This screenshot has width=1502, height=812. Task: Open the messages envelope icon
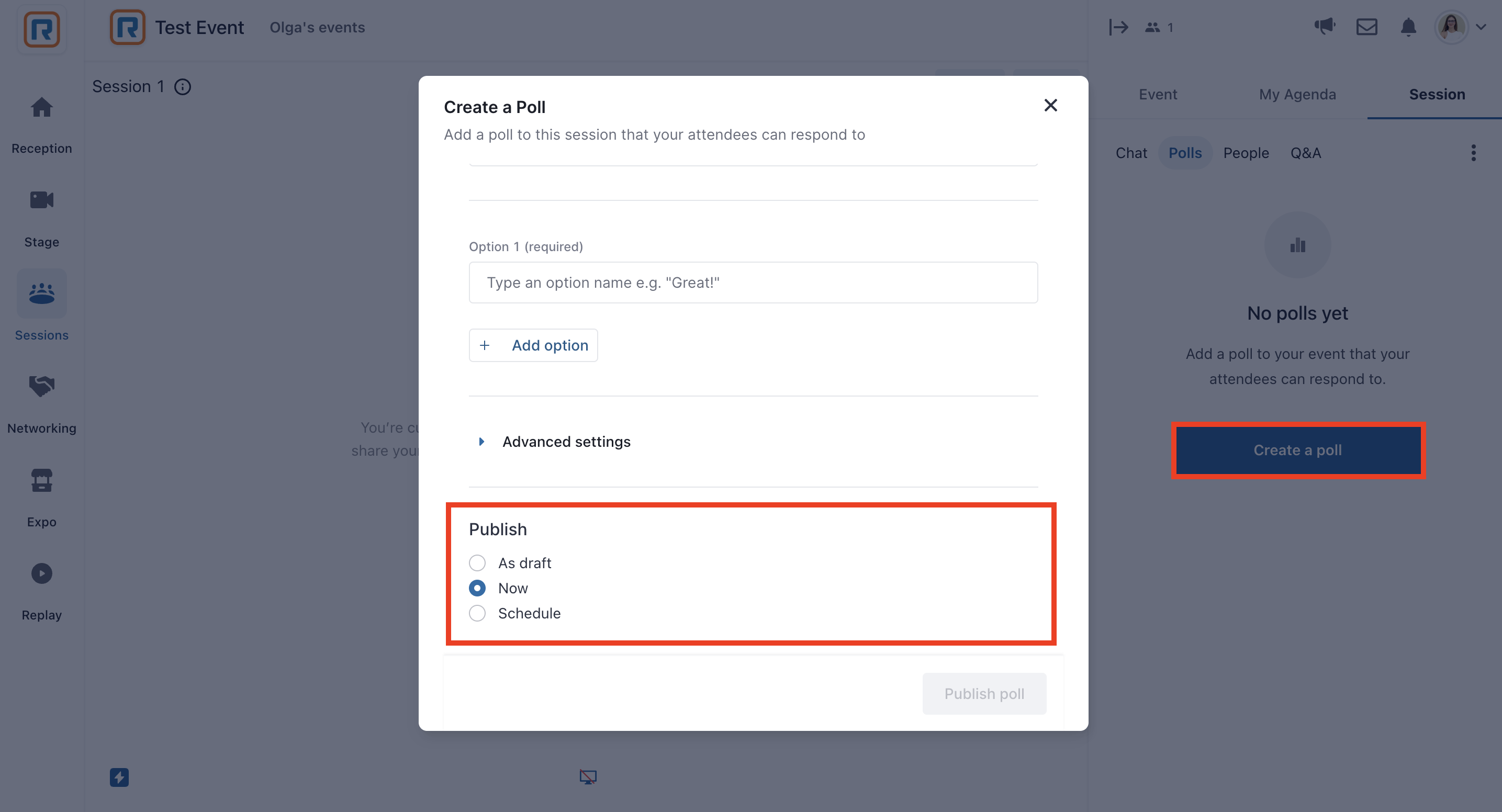1367,27
